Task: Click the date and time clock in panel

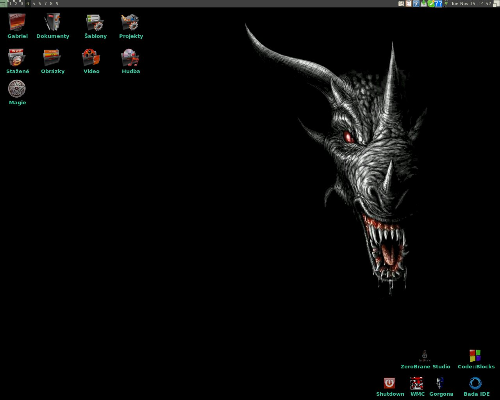Action: [x=472, y=4]
